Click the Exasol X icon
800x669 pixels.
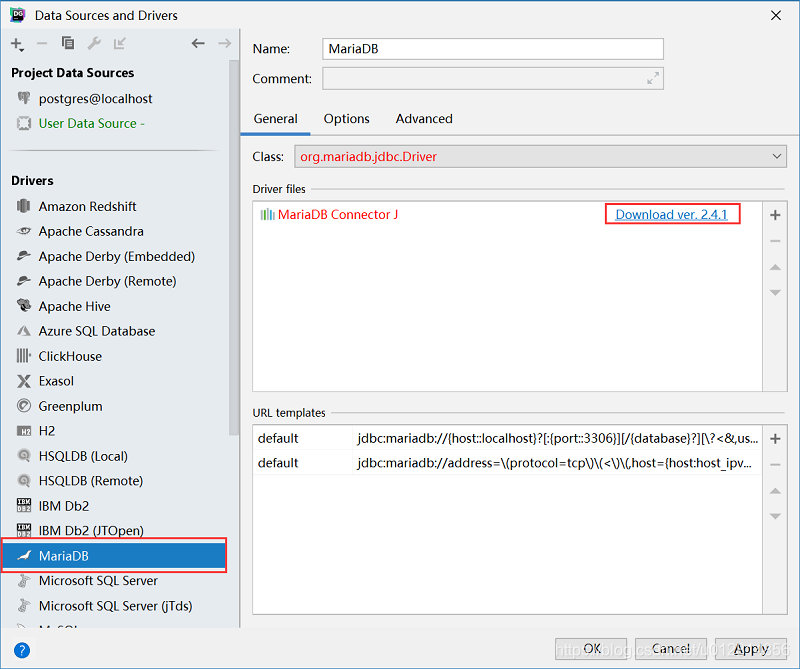click(x=23, y=381)
